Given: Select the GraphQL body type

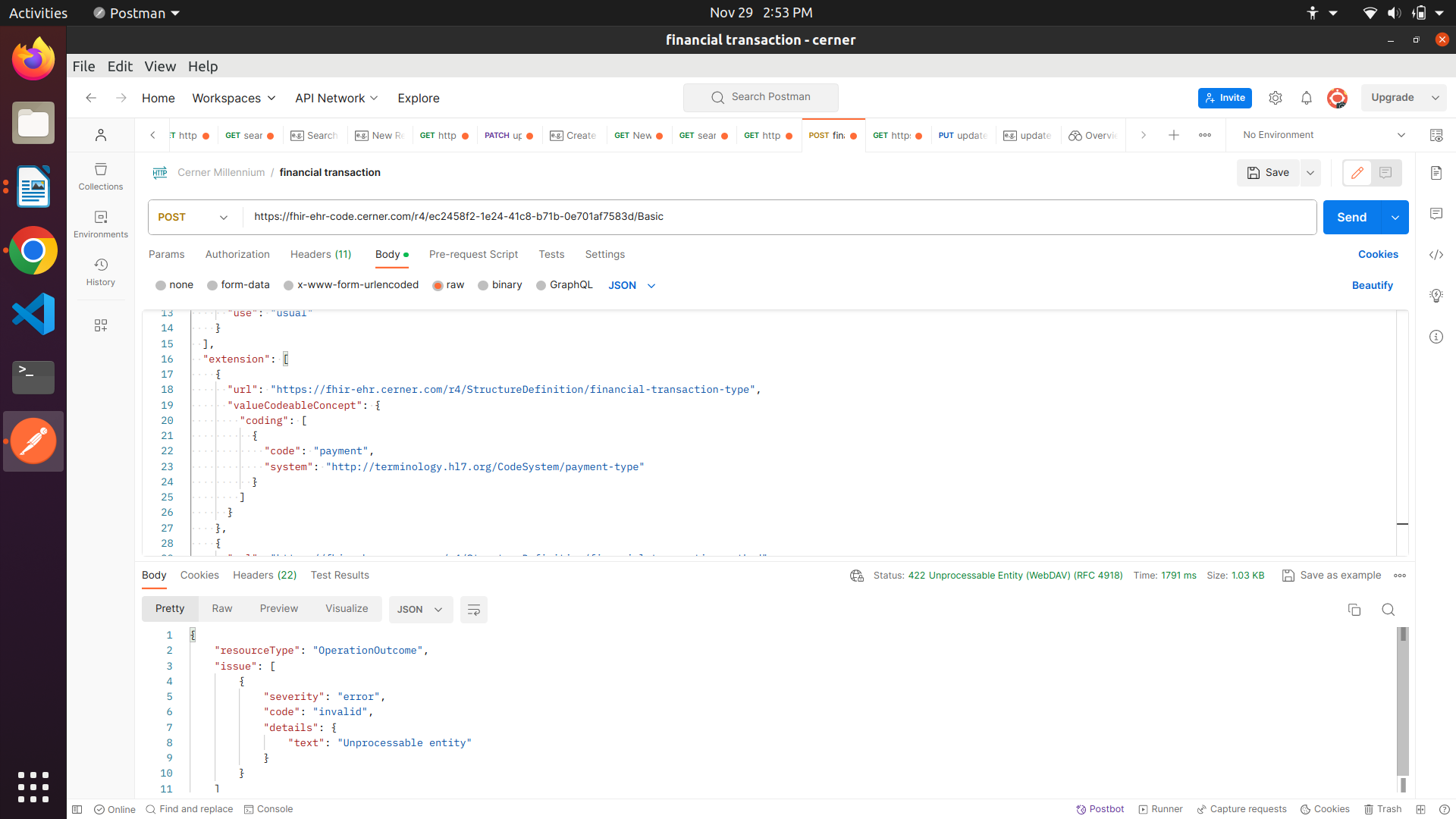Looking at the screenshot, I should [x=564, y=285].
